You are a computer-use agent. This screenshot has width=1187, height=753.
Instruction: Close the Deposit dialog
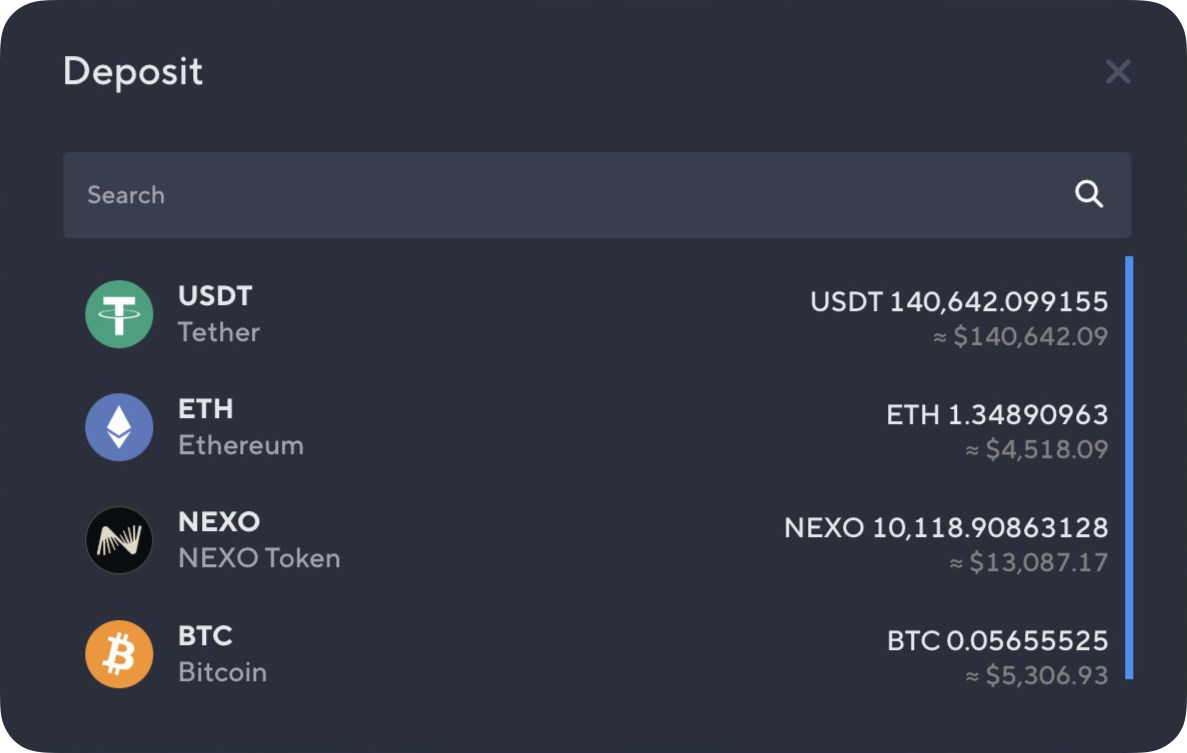click(x=1117, y=71)
